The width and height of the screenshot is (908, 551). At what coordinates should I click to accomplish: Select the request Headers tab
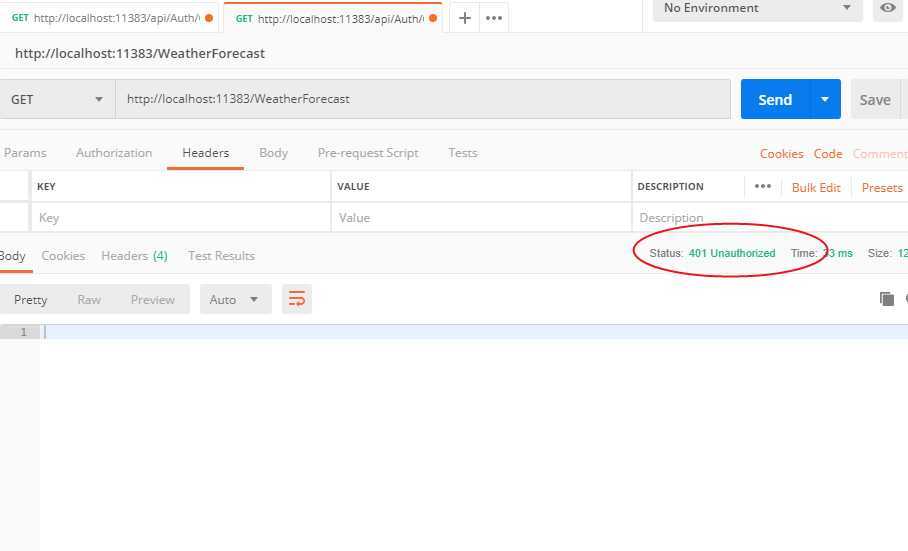pyautogui.click(x=206, y=153)
